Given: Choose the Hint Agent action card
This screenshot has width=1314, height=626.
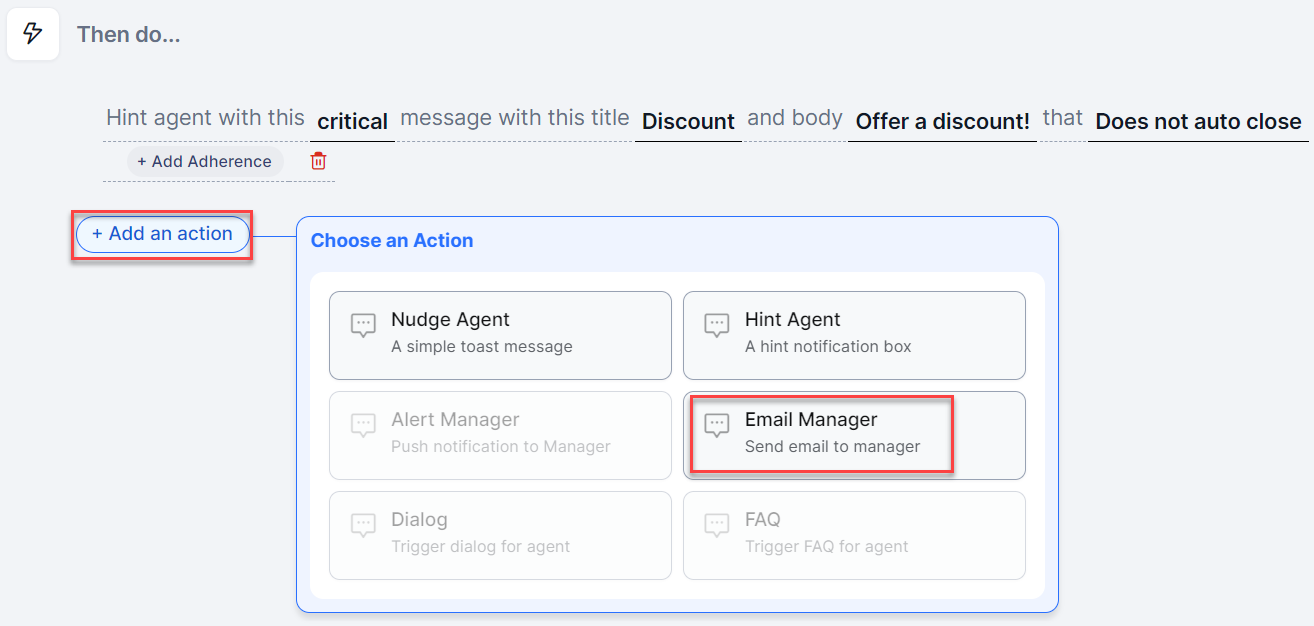Looking at the screenshot, I should [854, 335].
